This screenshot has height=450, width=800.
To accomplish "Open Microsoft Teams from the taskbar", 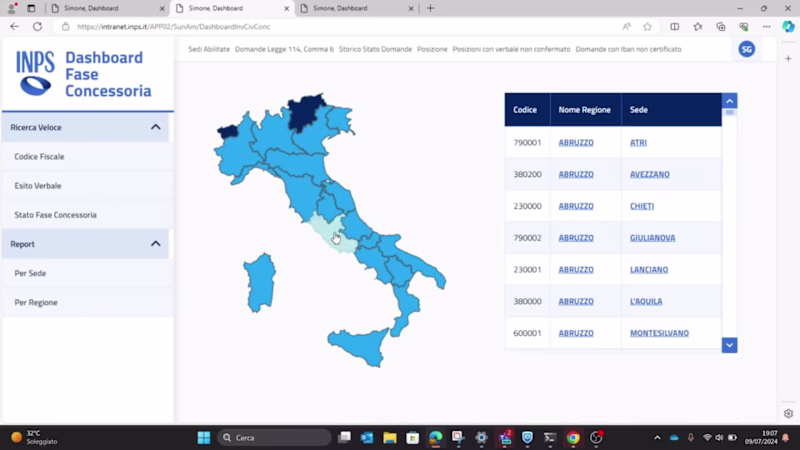I will tap(505, 437).
